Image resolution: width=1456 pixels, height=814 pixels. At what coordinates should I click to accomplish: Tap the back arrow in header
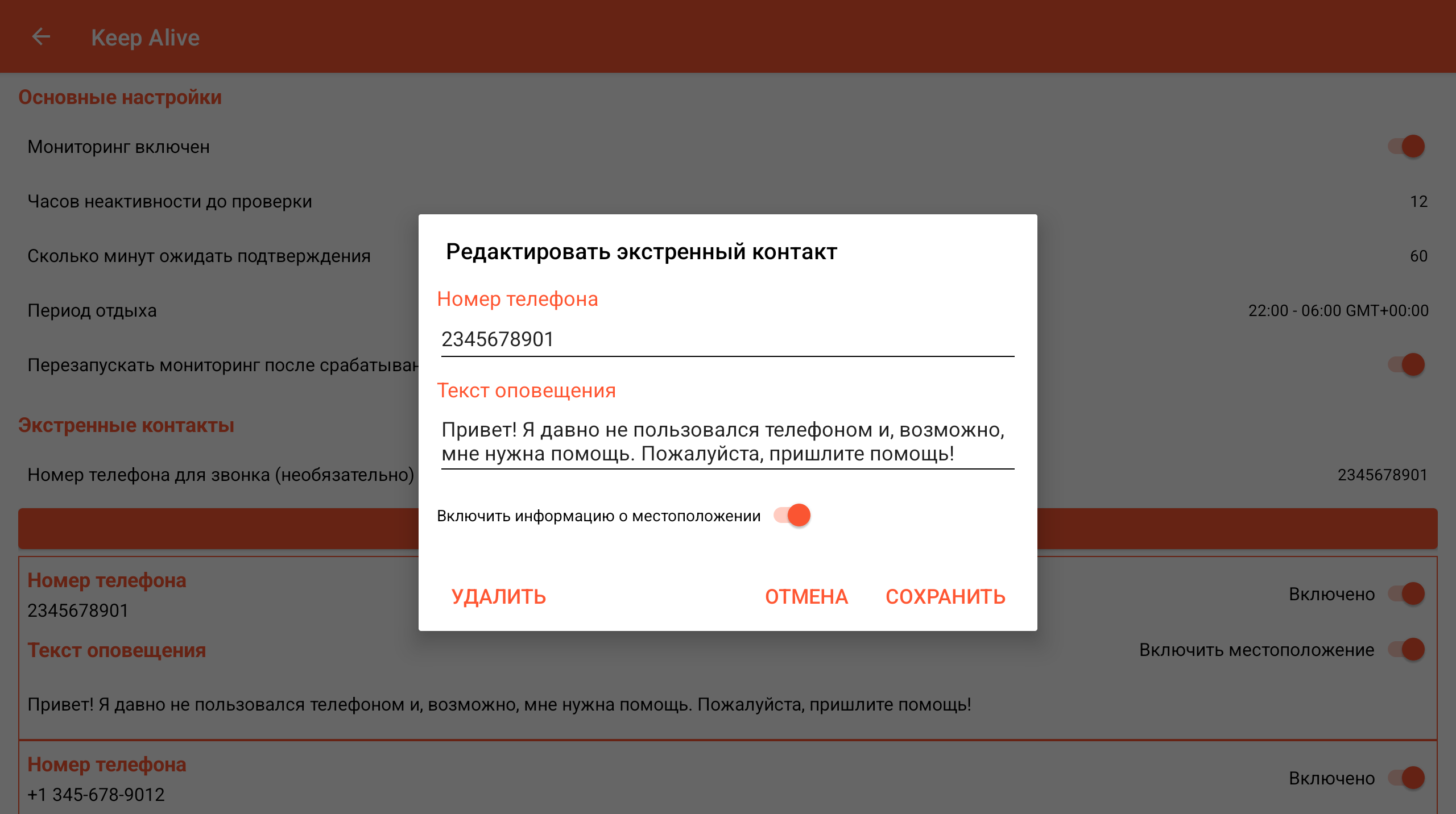pyautogui.click(x=41, y=37)
